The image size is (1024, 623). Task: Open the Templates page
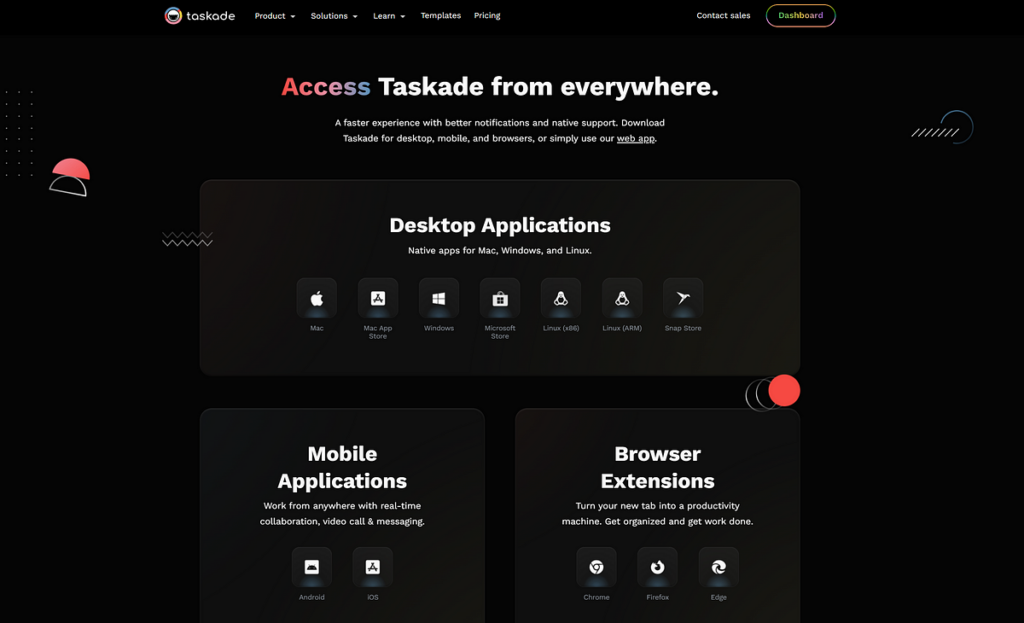point(441,15)
